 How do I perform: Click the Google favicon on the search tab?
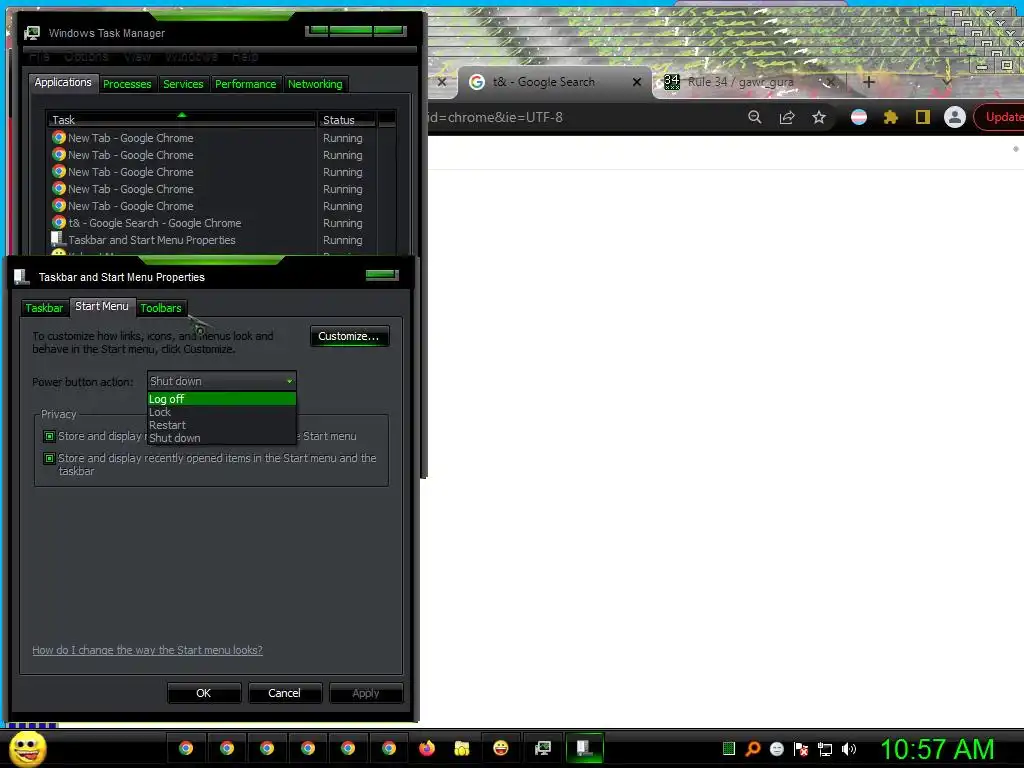pos(477,82)
